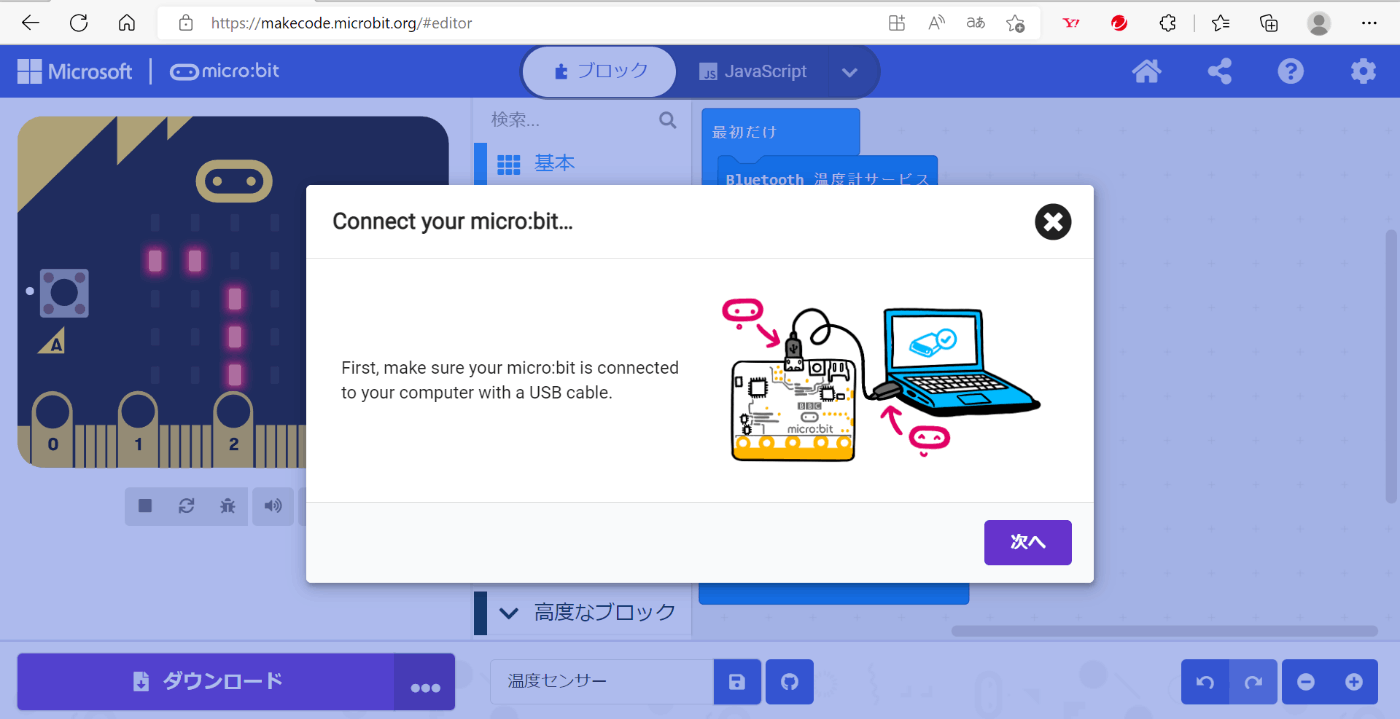Add page to favorites star
The height and width of the screenshot is (719, 1400).
click(1015, 22)
